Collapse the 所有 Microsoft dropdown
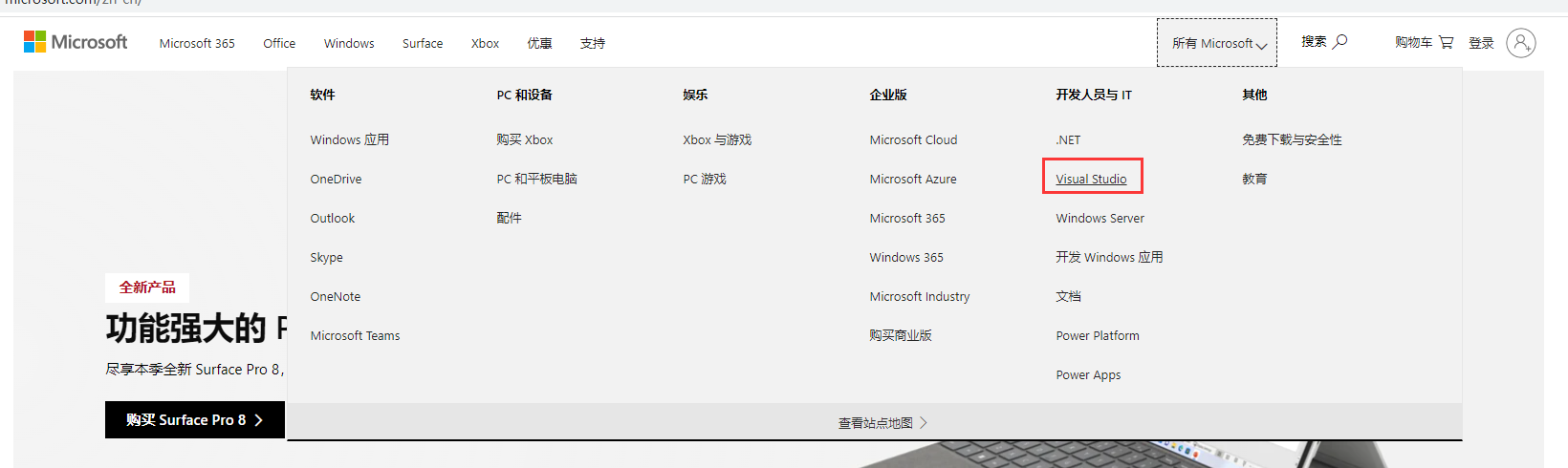 click(1217, 43)
